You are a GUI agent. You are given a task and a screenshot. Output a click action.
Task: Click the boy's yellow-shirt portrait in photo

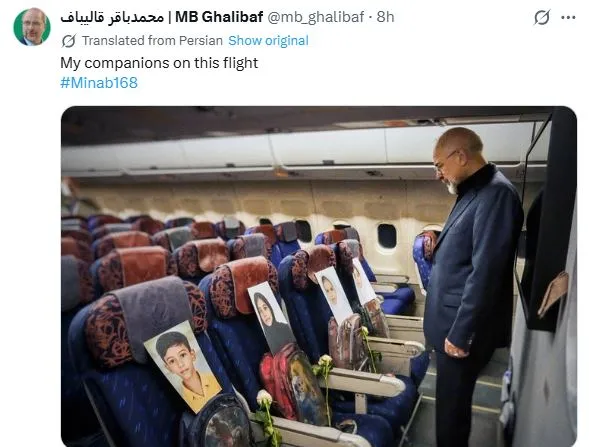pos(182,366)
